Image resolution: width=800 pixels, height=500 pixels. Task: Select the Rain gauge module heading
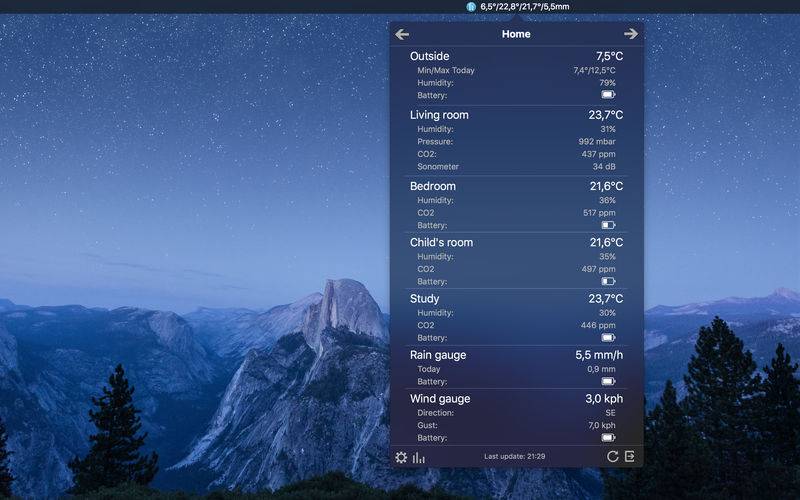click(438, 355)
